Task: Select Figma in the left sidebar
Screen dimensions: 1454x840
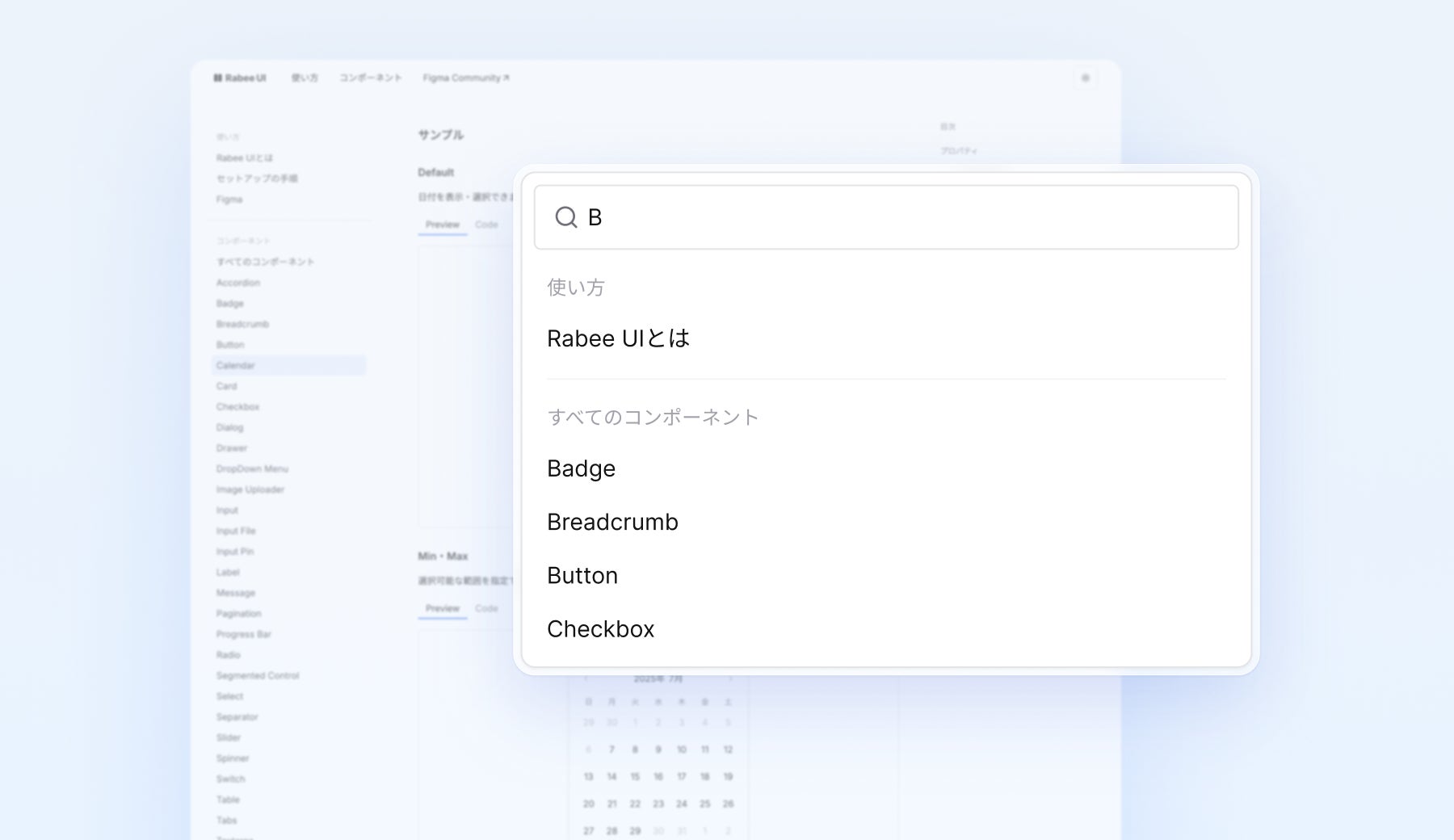Action: pos(229,199)
